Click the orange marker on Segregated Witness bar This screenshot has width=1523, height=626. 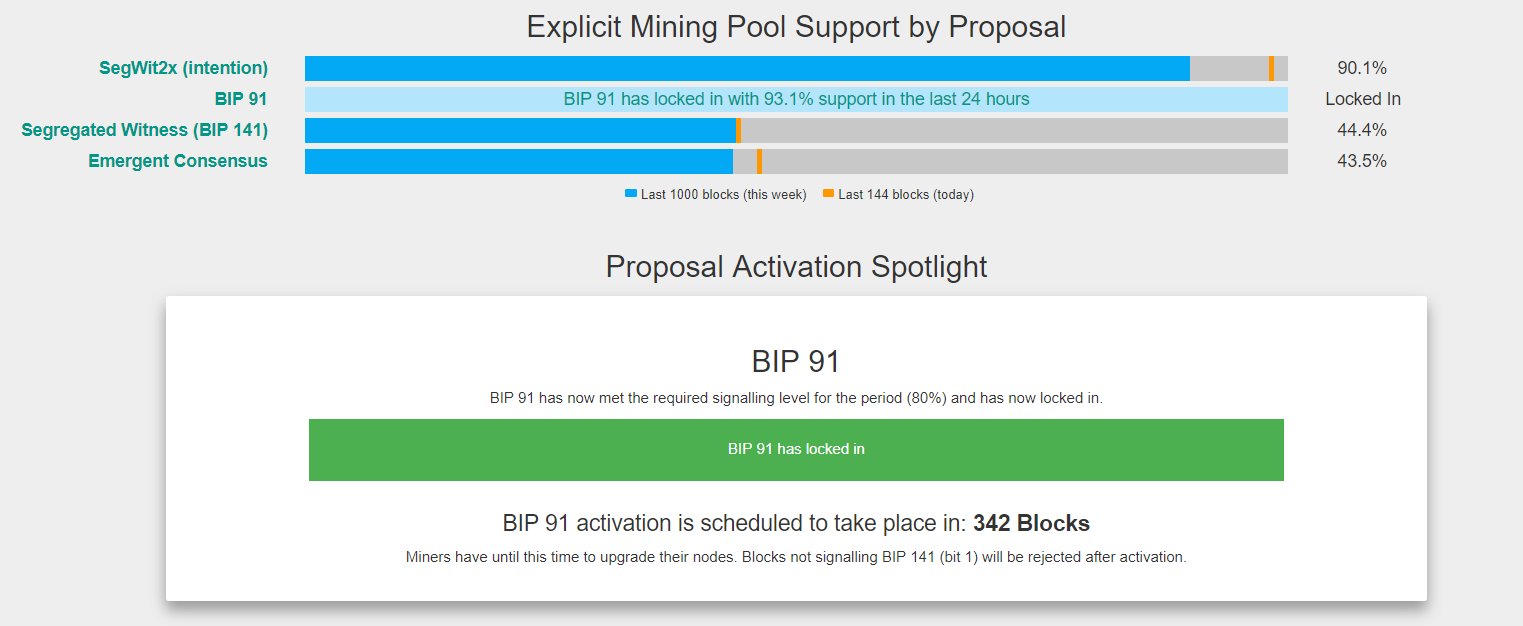738,130
